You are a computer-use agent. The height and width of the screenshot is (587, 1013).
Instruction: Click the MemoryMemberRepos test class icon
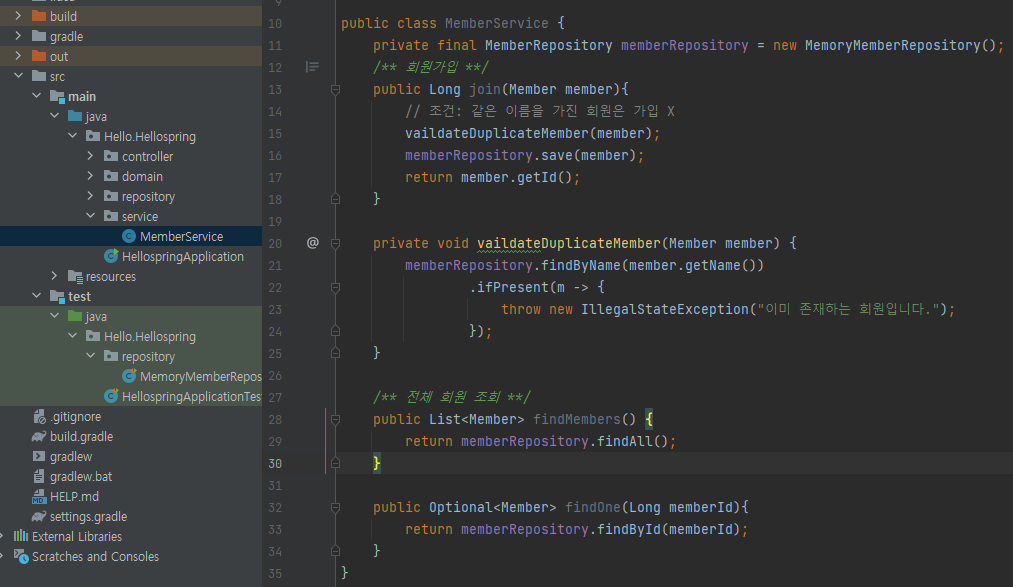point(129,376)
